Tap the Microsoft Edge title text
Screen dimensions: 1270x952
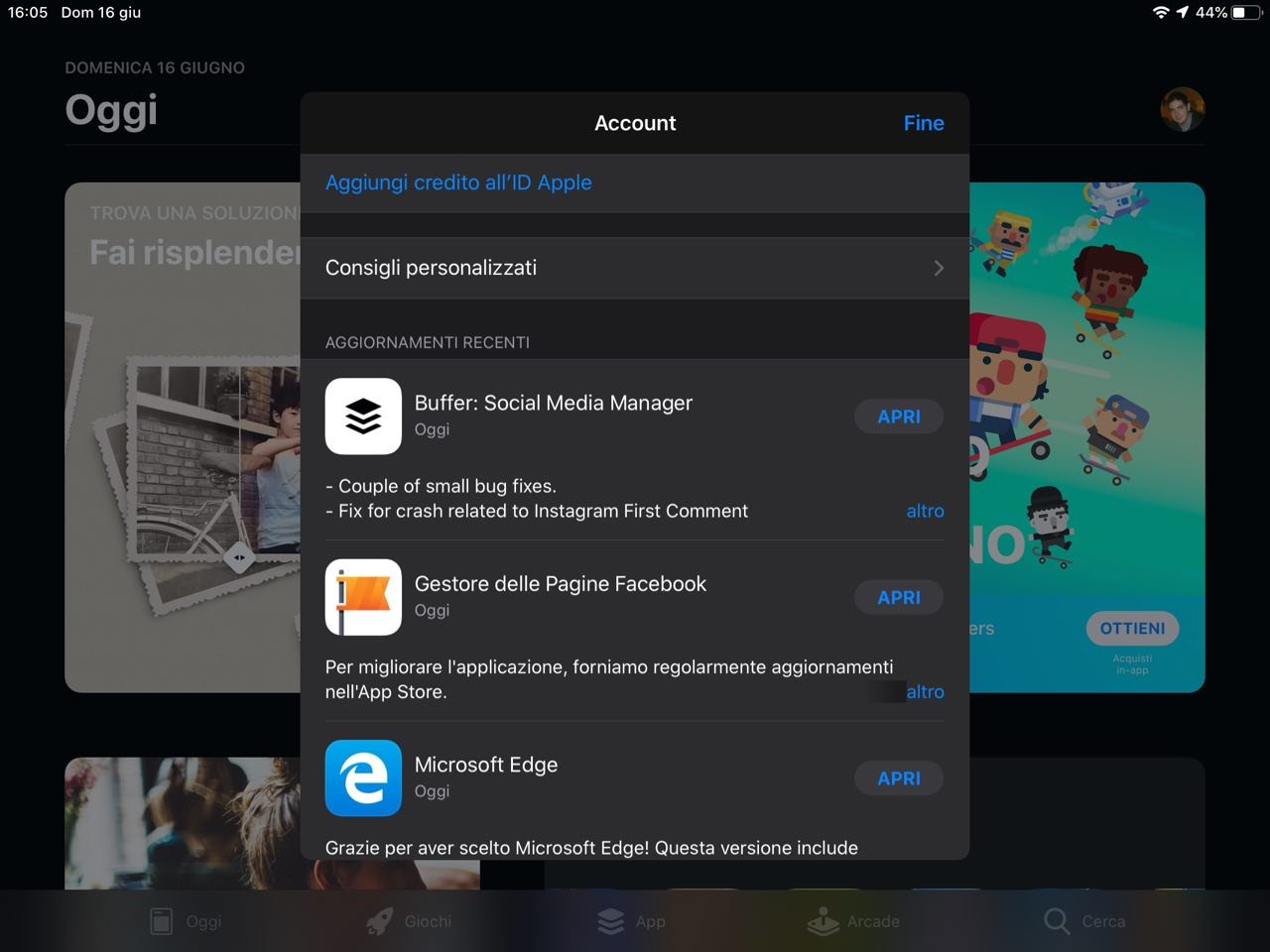point(486,765)
